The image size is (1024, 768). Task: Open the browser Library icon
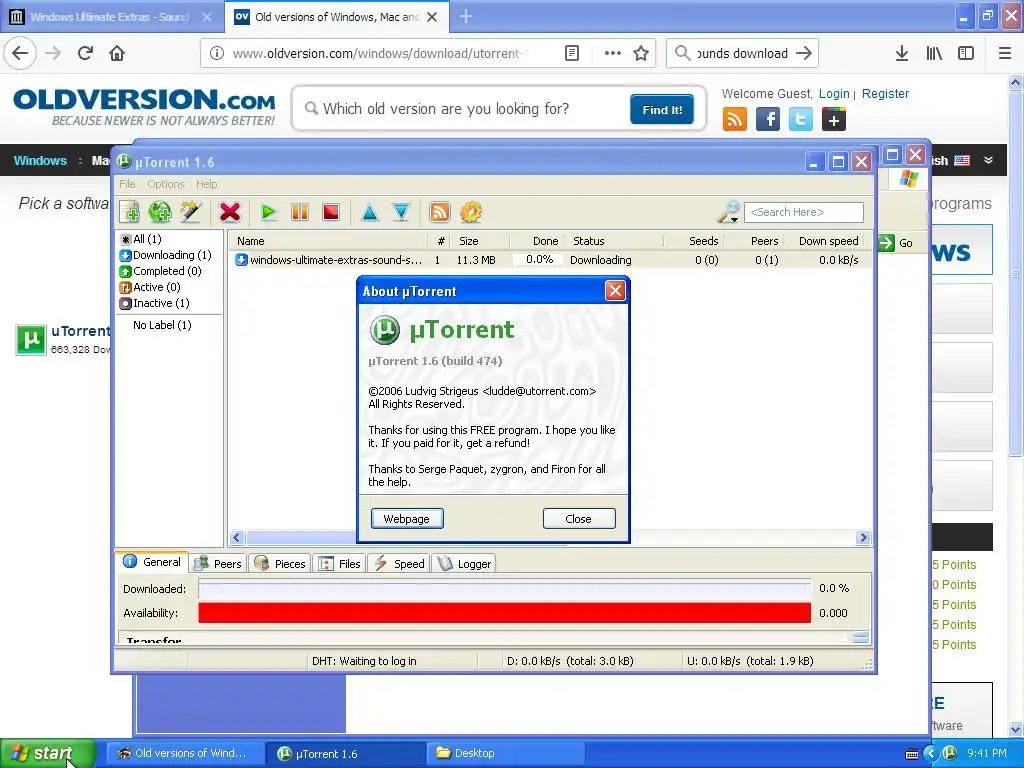point(934,53)
